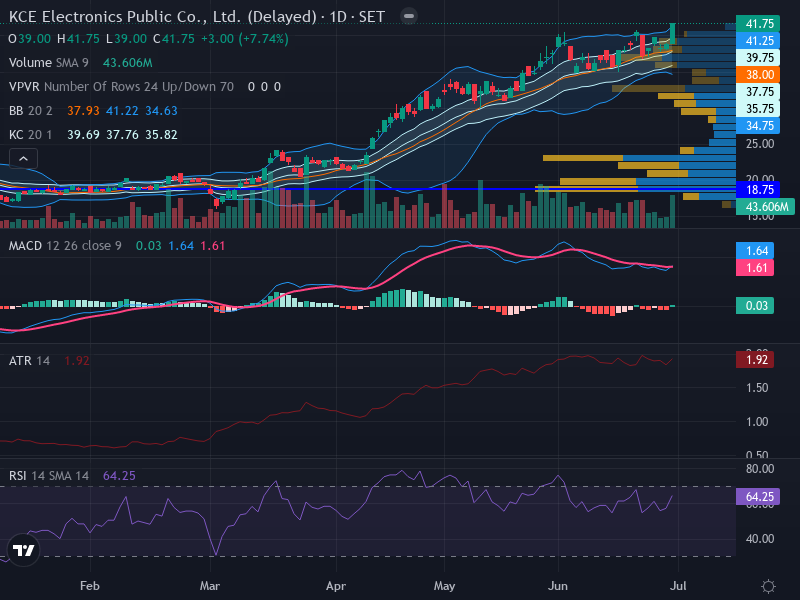This screenshot has width=800, height=600.
Task: Click the ATR legend value 1.92
Action: pos(77,361)
